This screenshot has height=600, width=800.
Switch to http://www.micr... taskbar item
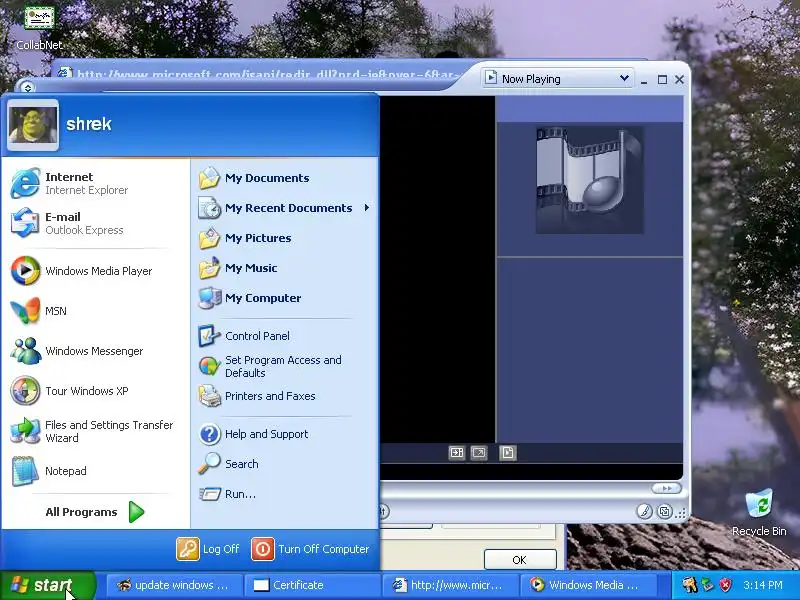[449, 585]
